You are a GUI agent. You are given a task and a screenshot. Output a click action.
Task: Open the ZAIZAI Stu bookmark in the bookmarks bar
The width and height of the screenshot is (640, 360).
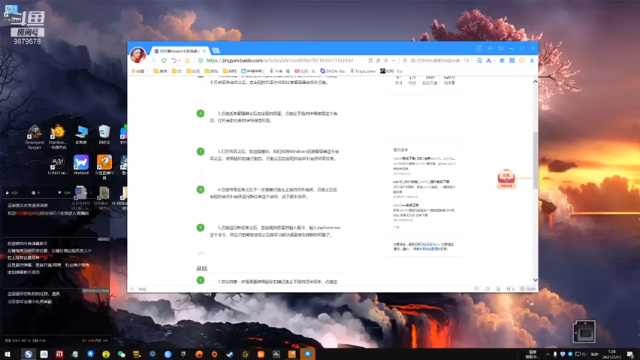tap(333, 71)
